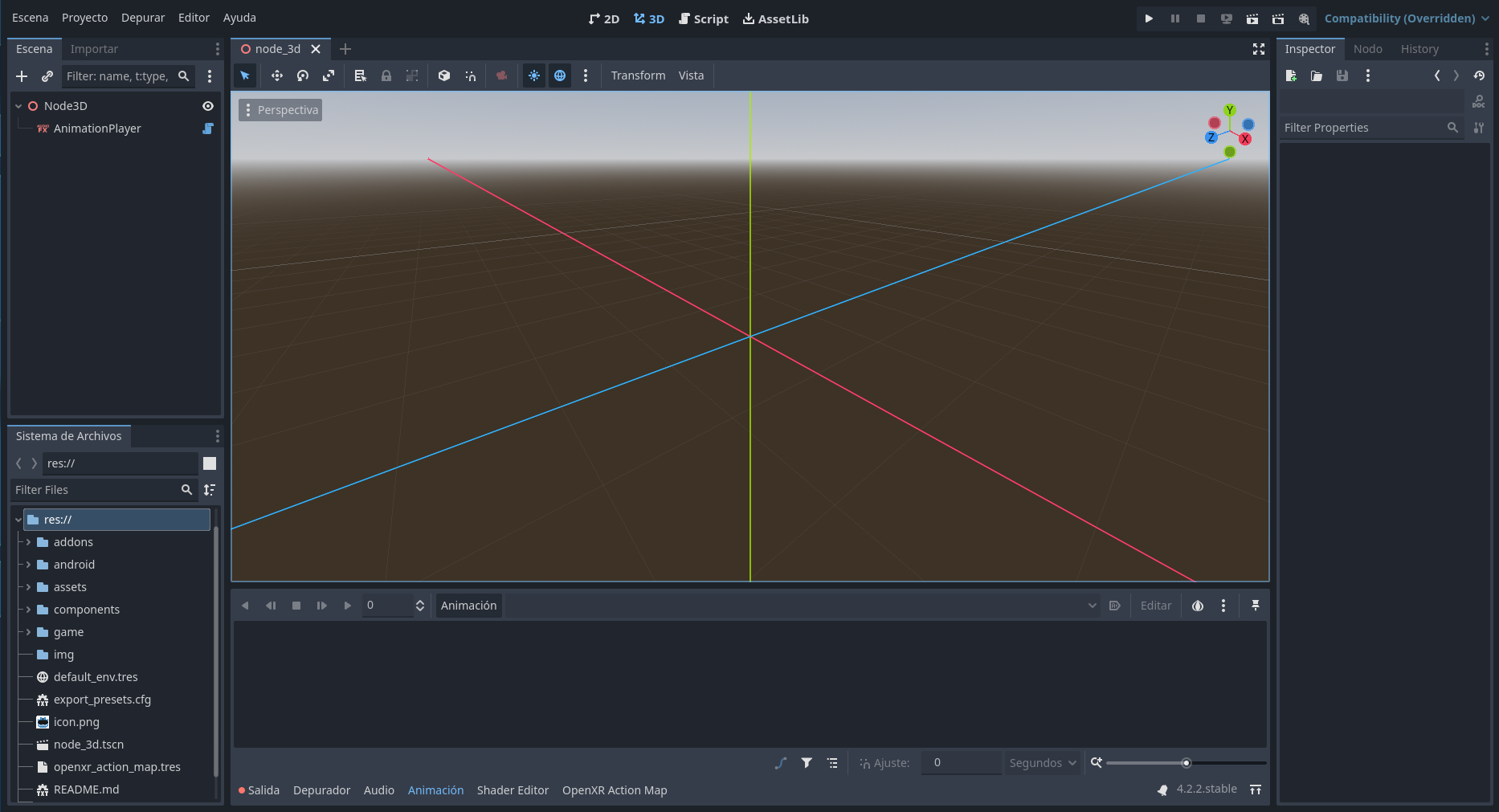The height and width of the screenshot is (812, 1499).
Task: Run the project with play button
Action: click(1150, 18)
